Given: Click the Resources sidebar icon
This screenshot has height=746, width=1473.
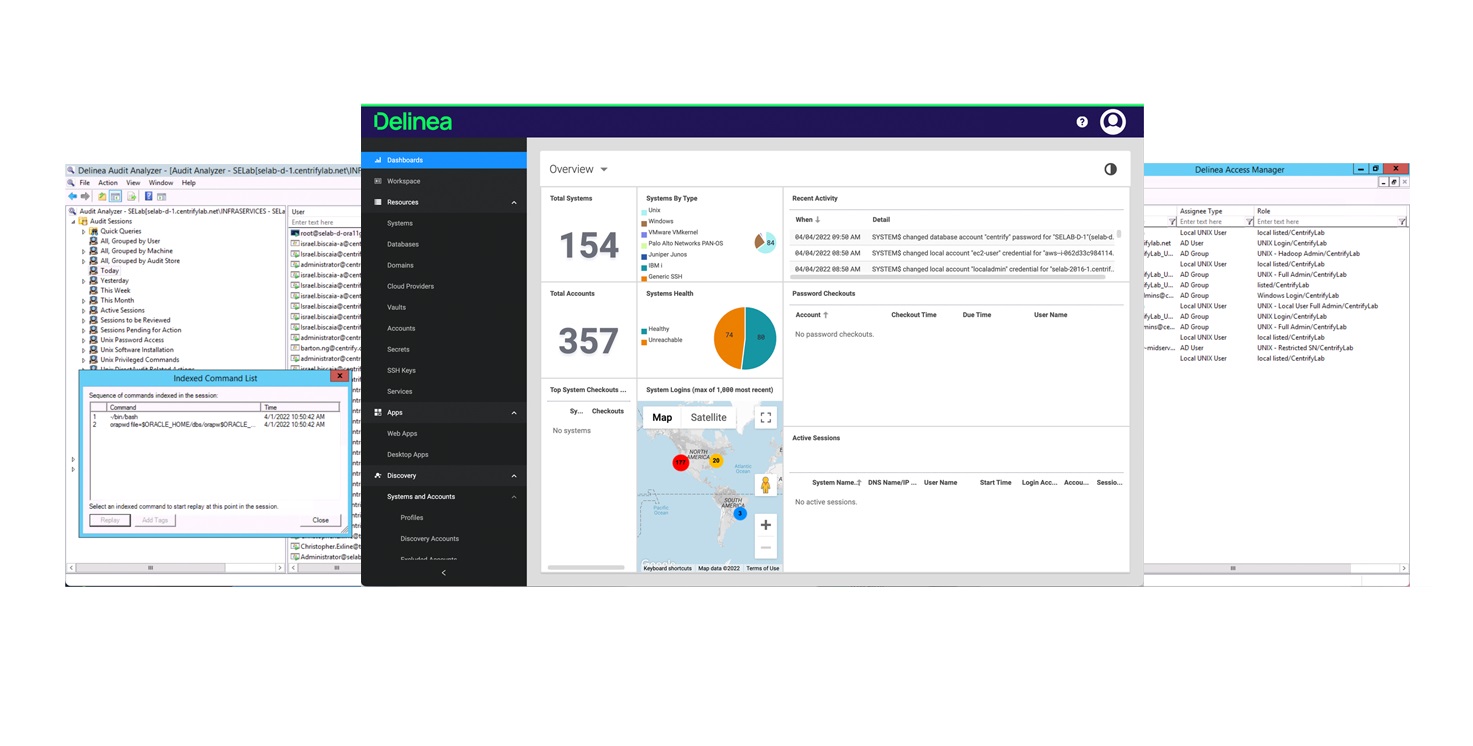Looking at the screenshot, I should (377, 202).
